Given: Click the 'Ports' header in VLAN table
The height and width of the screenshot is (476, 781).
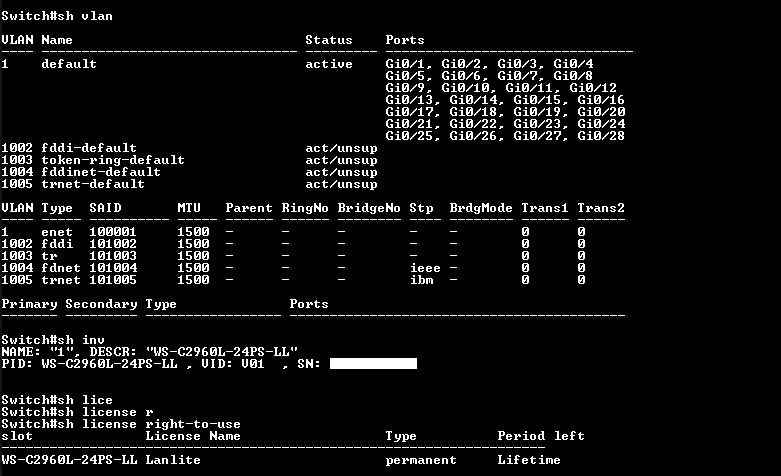Looking at the screenshot, I should click(x=404, y=40).
